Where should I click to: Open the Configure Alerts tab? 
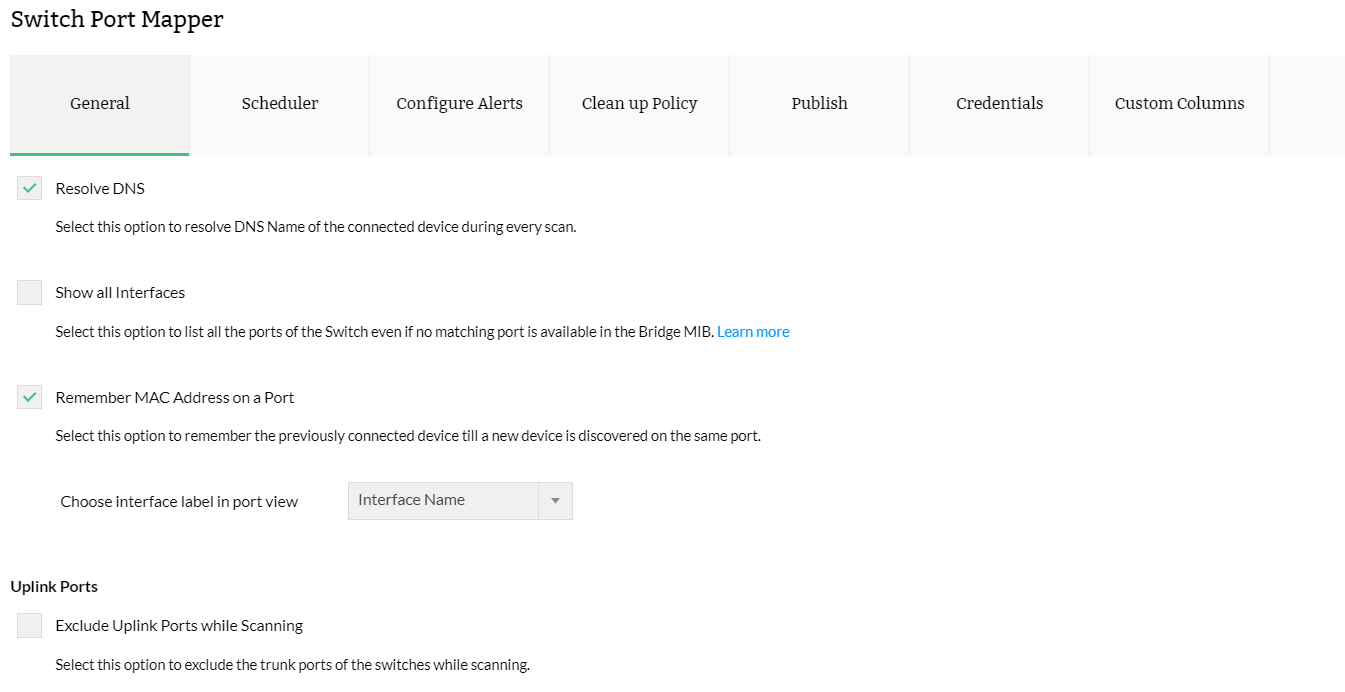coord(459,103)
